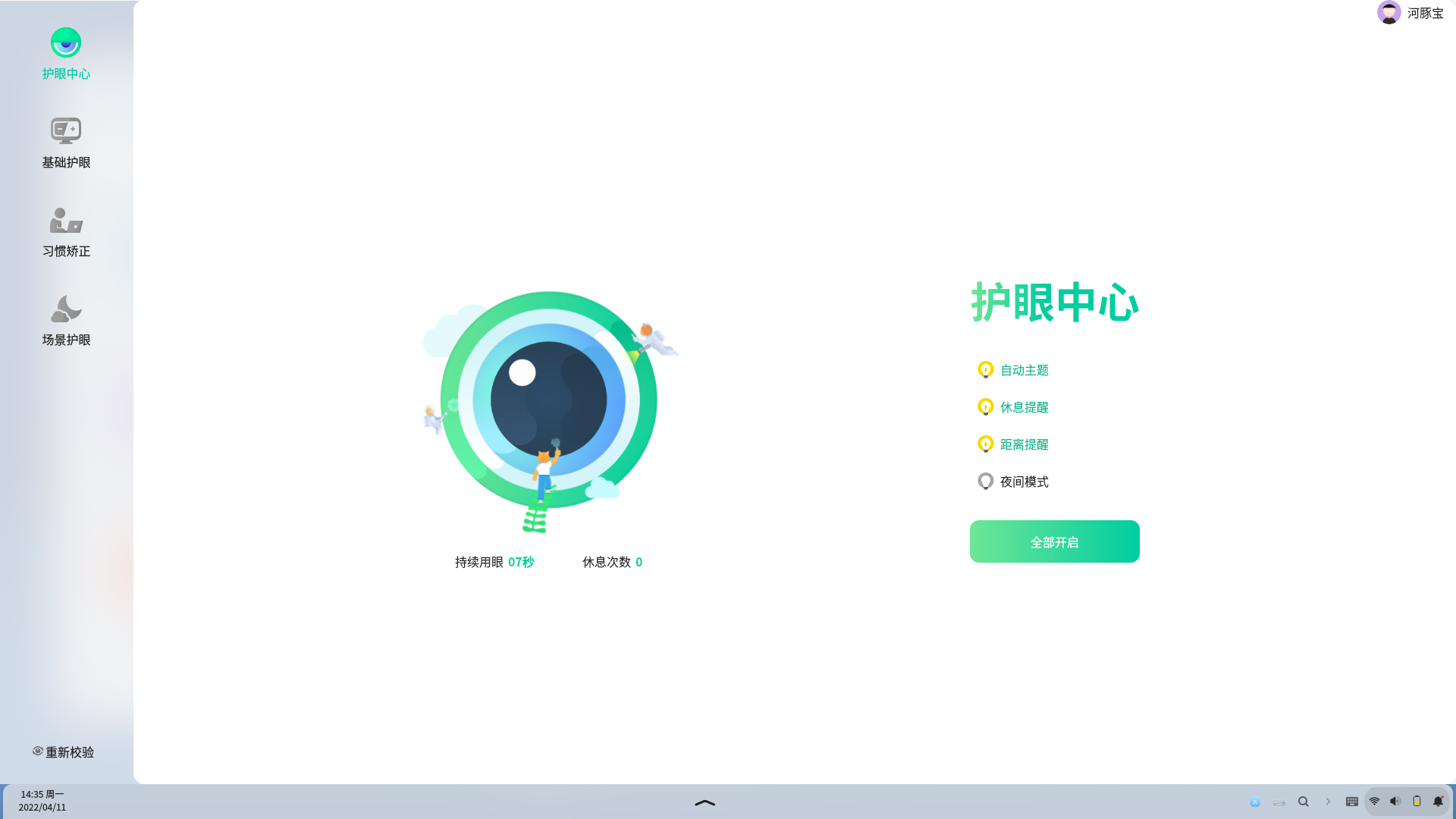Enable the 夜间模式 bulb option
Image resolution: width=1456 pixels, height=819 pixels.
click(x=1013, y=482)
